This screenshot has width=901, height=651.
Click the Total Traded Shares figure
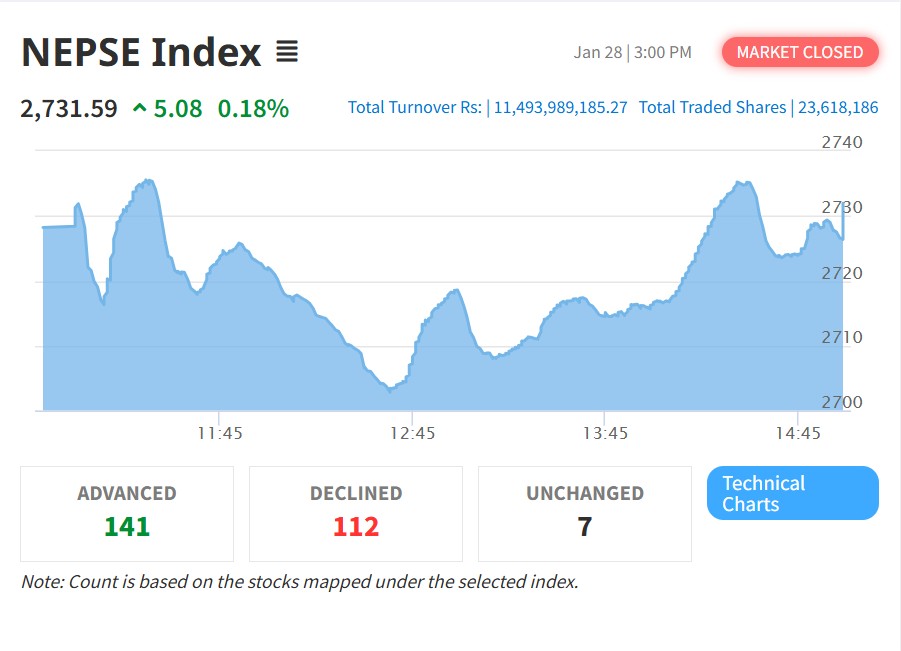tap(838, 107)
